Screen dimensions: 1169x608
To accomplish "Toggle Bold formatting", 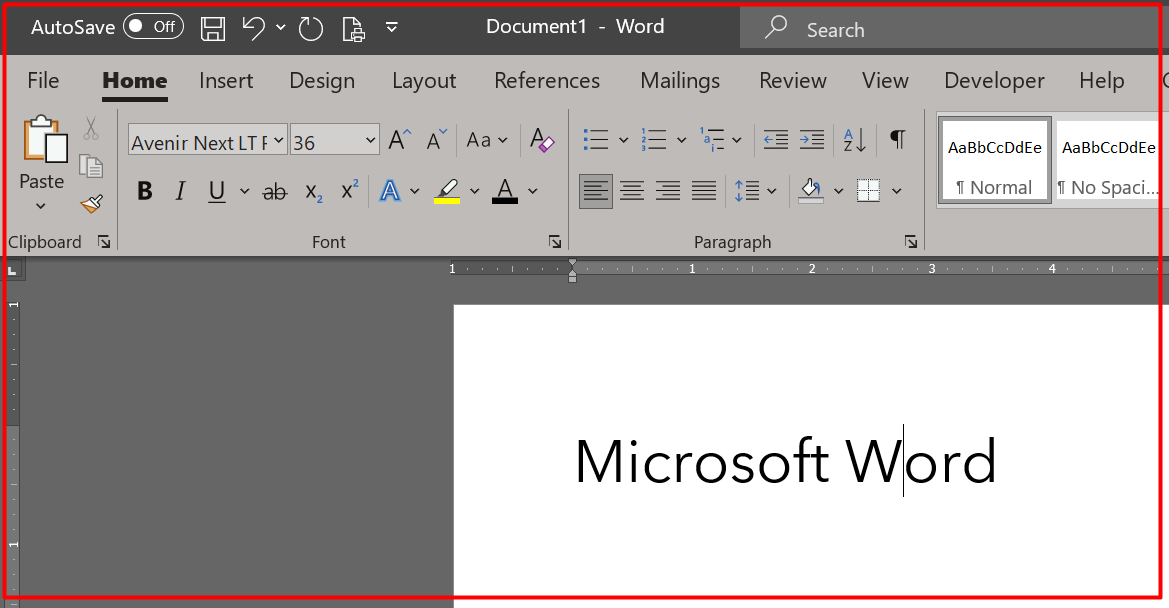I will coord(145,191).
